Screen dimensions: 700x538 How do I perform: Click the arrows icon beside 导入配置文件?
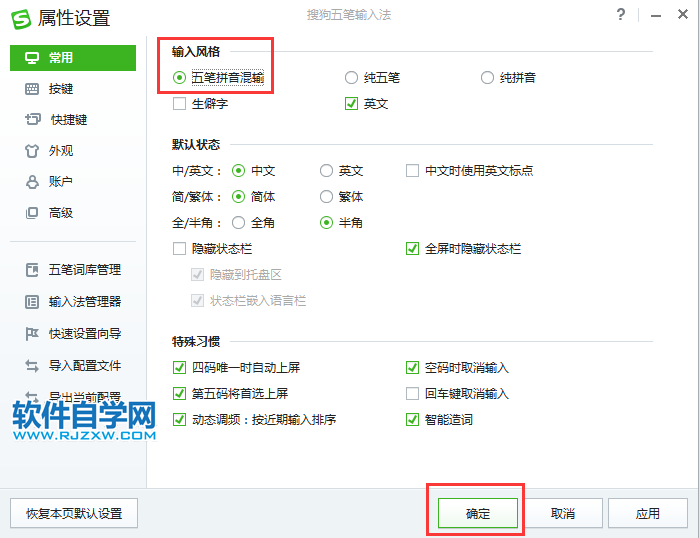pos(32,366)
